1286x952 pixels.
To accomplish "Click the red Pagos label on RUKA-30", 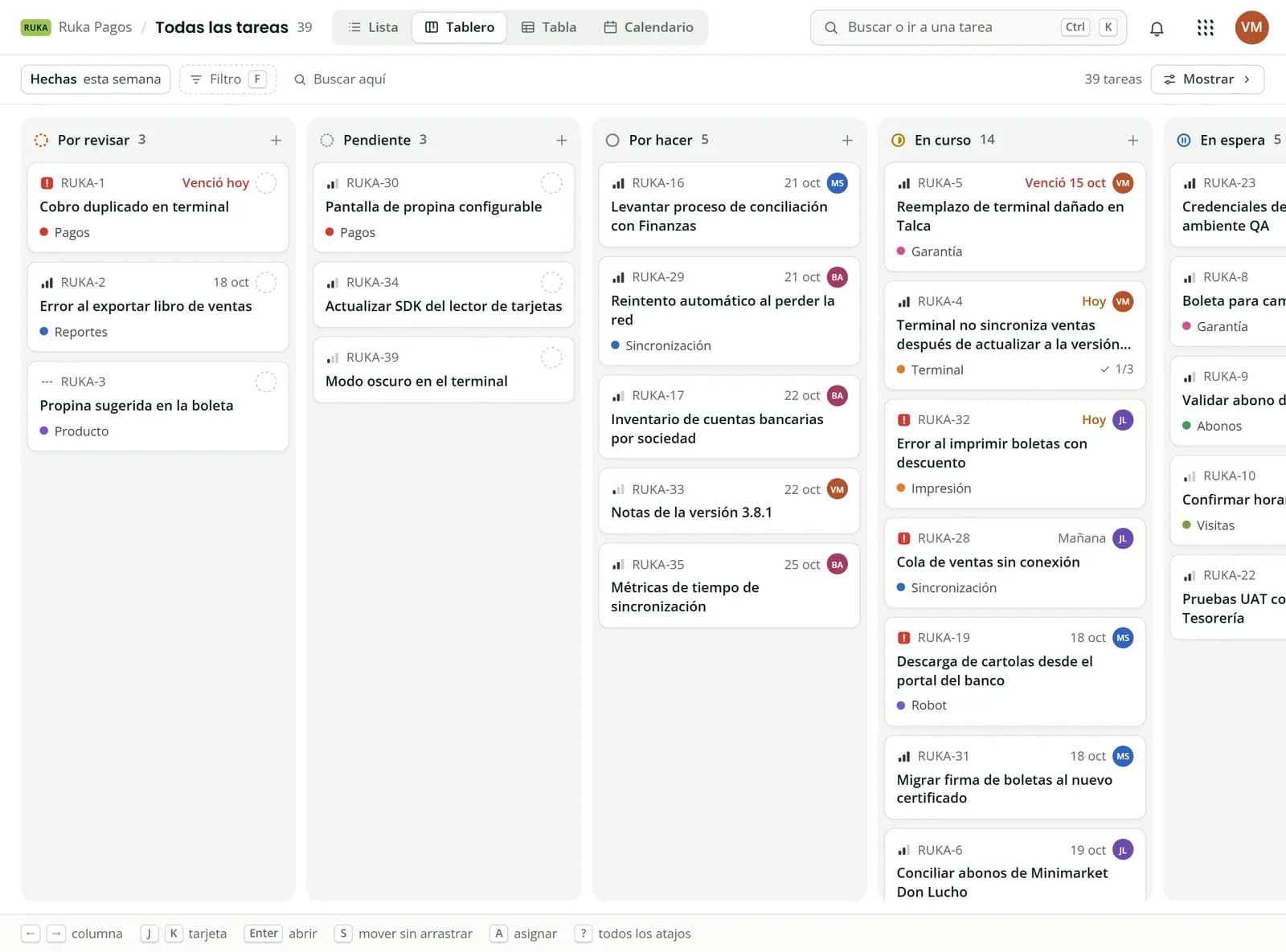I will (350, 232).
